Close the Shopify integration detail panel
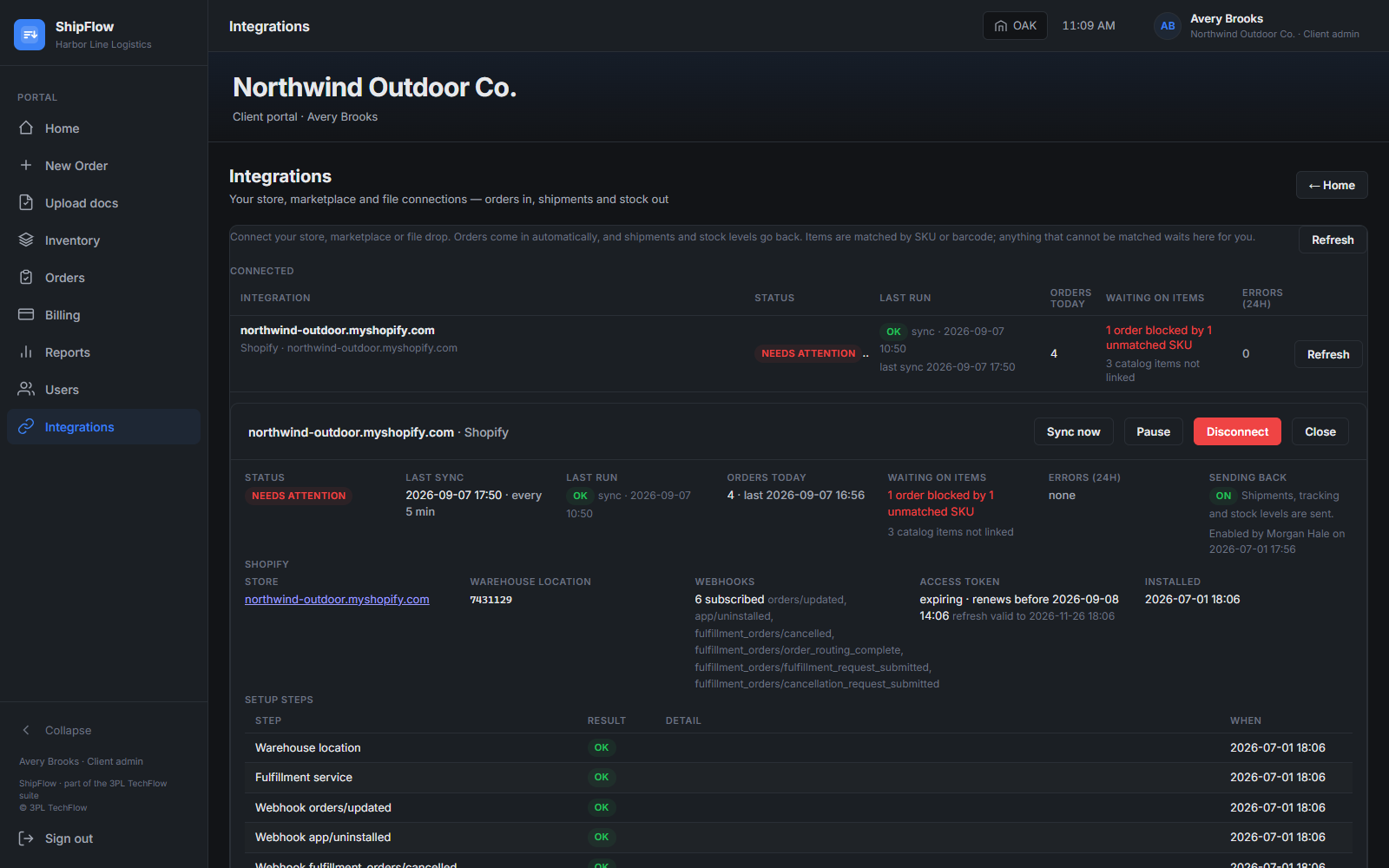This screenshot has width=1389, height=868. pos(1320,431)
